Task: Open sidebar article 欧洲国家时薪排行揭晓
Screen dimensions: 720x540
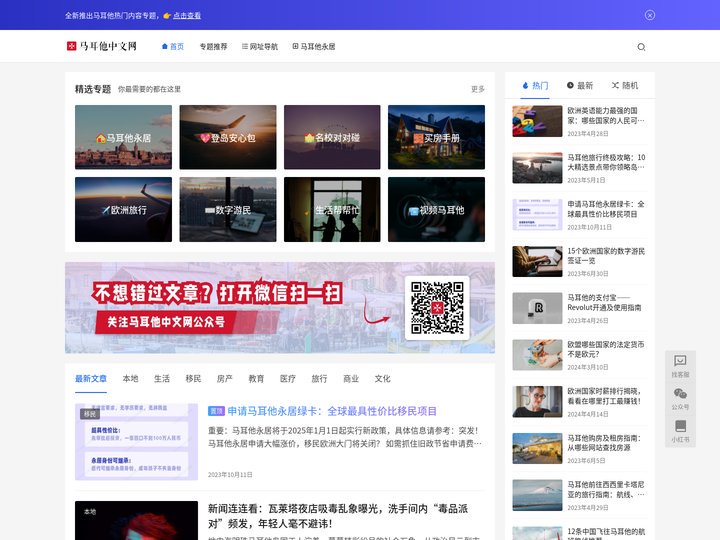Action: (604, 396)
